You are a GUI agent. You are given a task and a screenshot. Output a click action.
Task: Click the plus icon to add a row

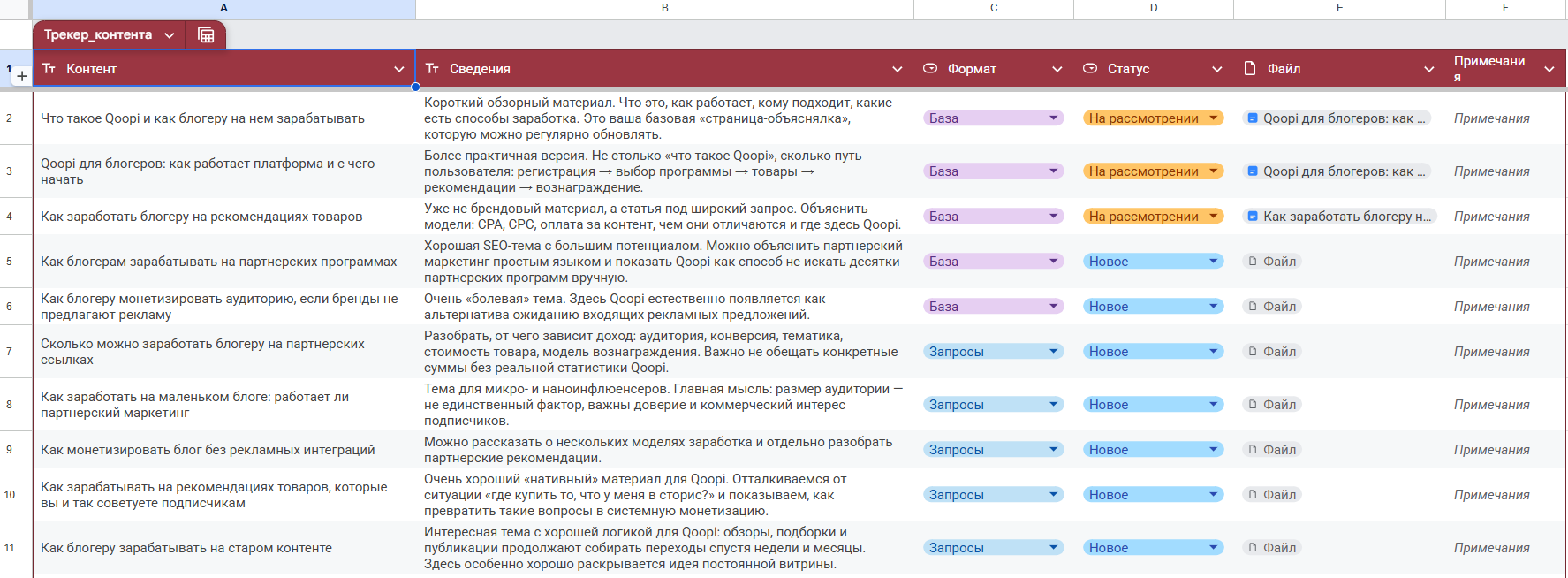coord(22,76)
